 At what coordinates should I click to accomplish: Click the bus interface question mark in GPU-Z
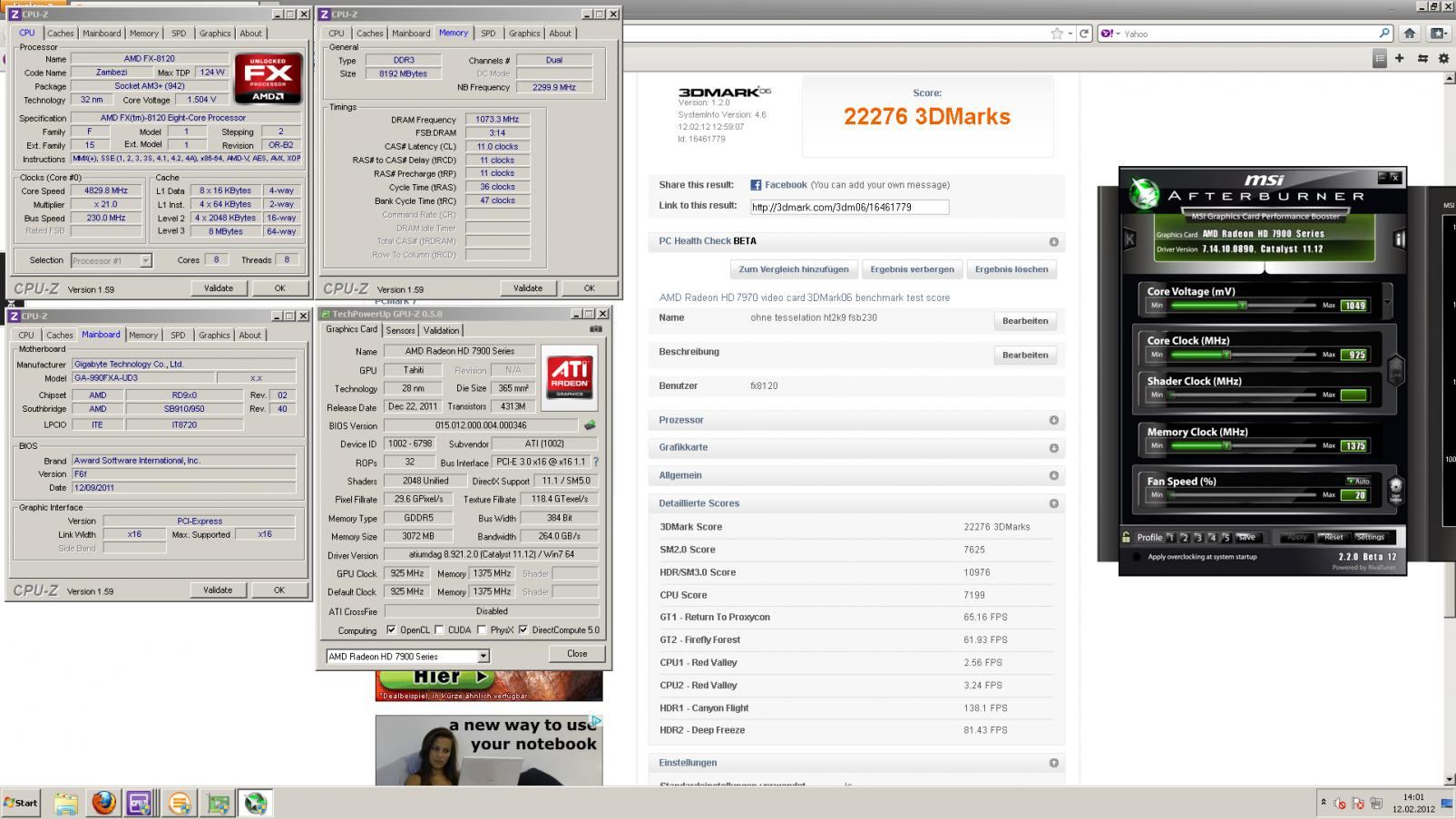[595, 463]
